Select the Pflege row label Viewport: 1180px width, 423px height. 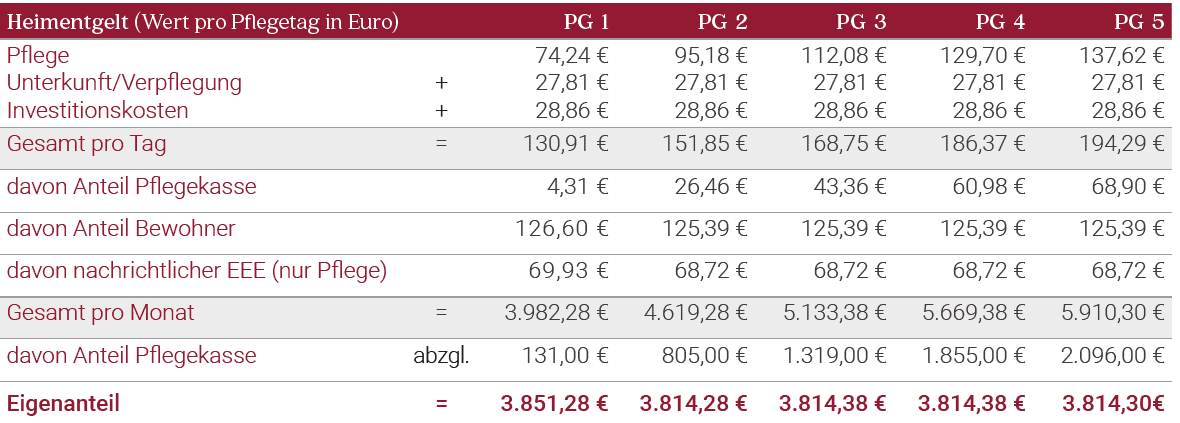coord(38,56)
